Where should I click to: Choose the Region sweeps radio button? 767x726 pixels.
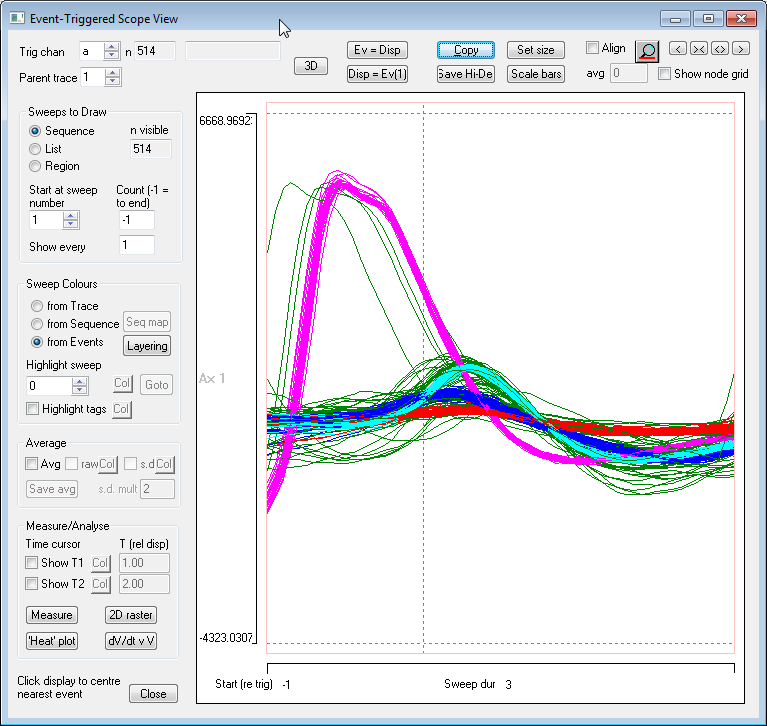tap(37, 166)
